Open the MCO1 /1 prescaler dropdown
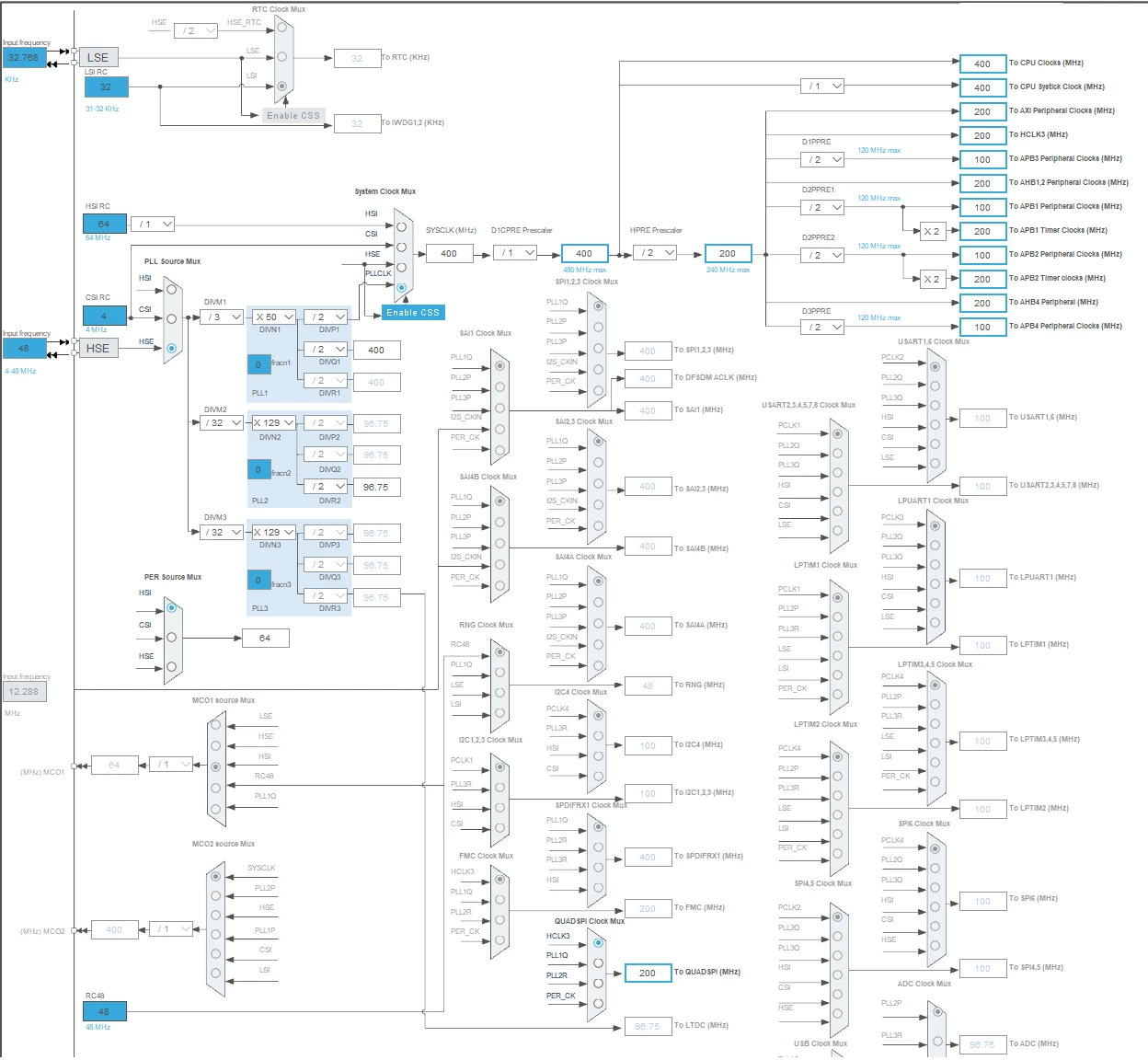The image size is (1148, 1060). tap(171, 765)
